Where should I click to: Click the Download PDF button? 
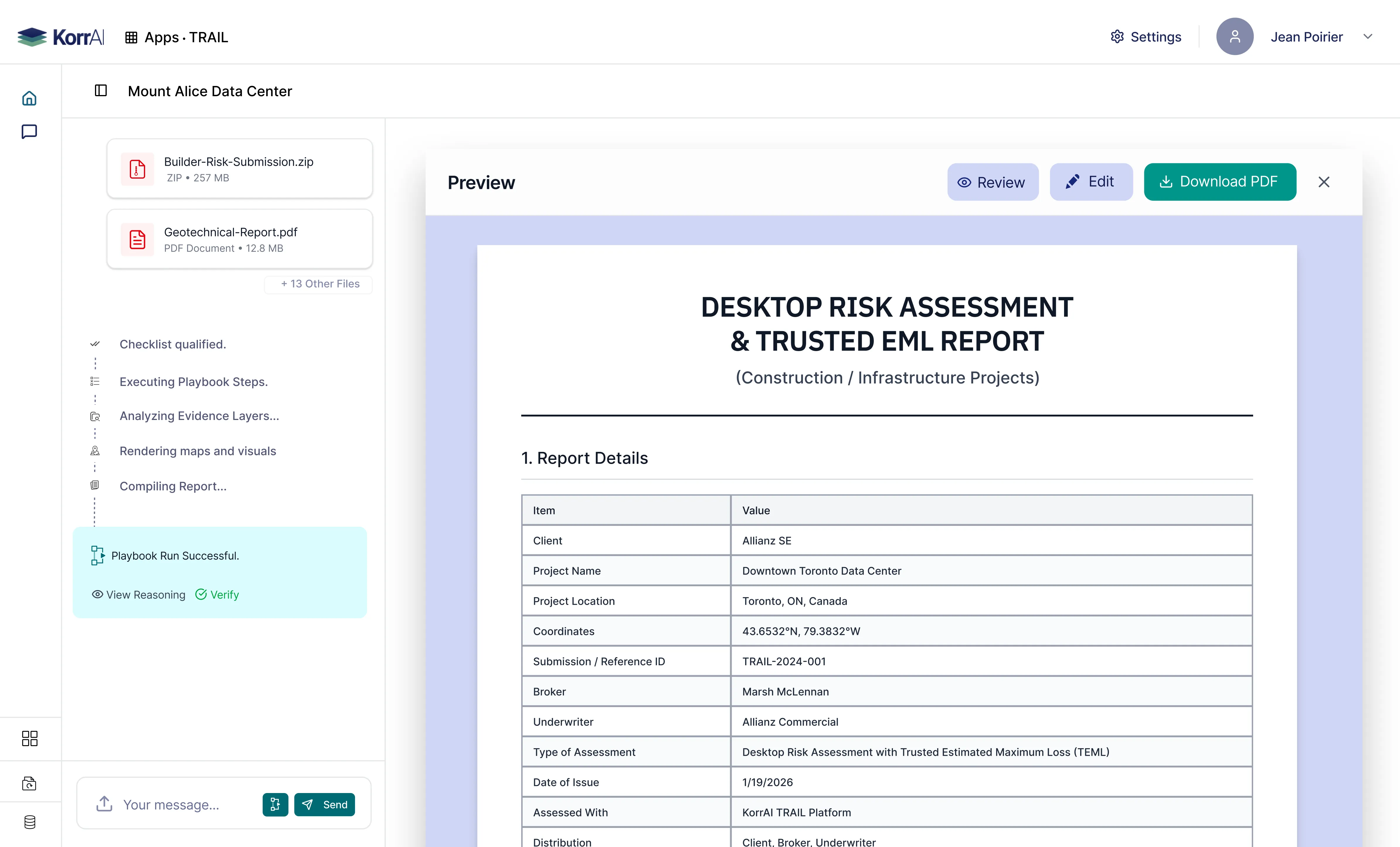click(1219, 182)
